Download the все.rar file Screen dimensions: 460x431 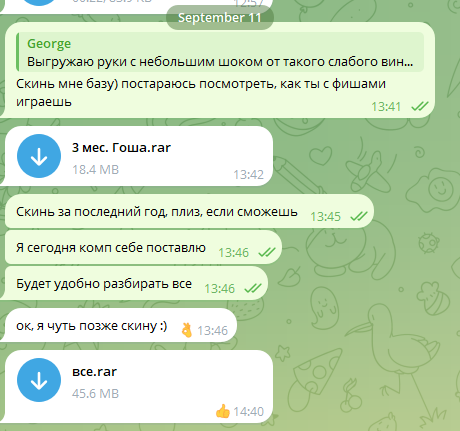[x=39, y=380]
